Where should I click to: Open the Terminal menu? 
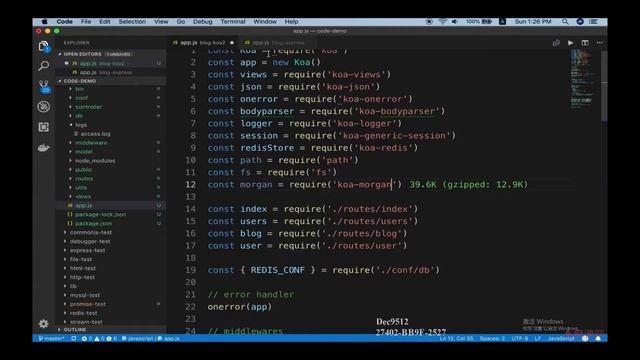coord(233,22)
